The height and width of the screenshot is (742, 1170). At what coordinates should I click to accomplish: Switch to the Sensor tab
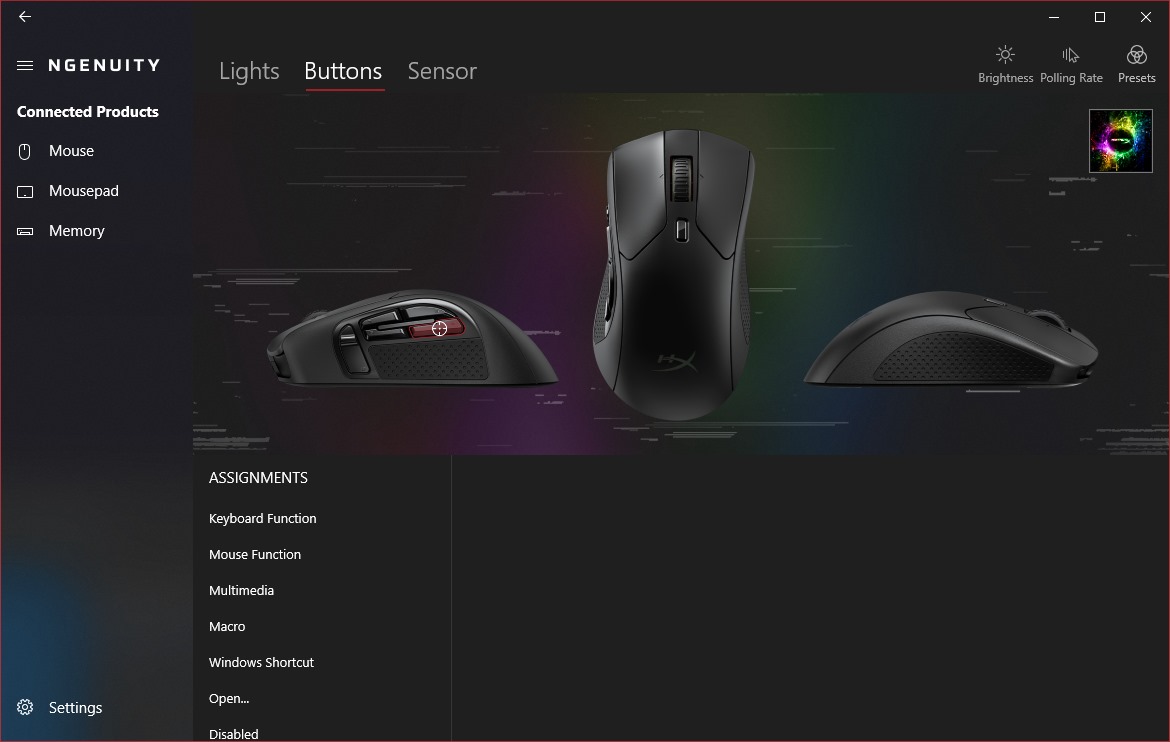click(x=442, y=71)
